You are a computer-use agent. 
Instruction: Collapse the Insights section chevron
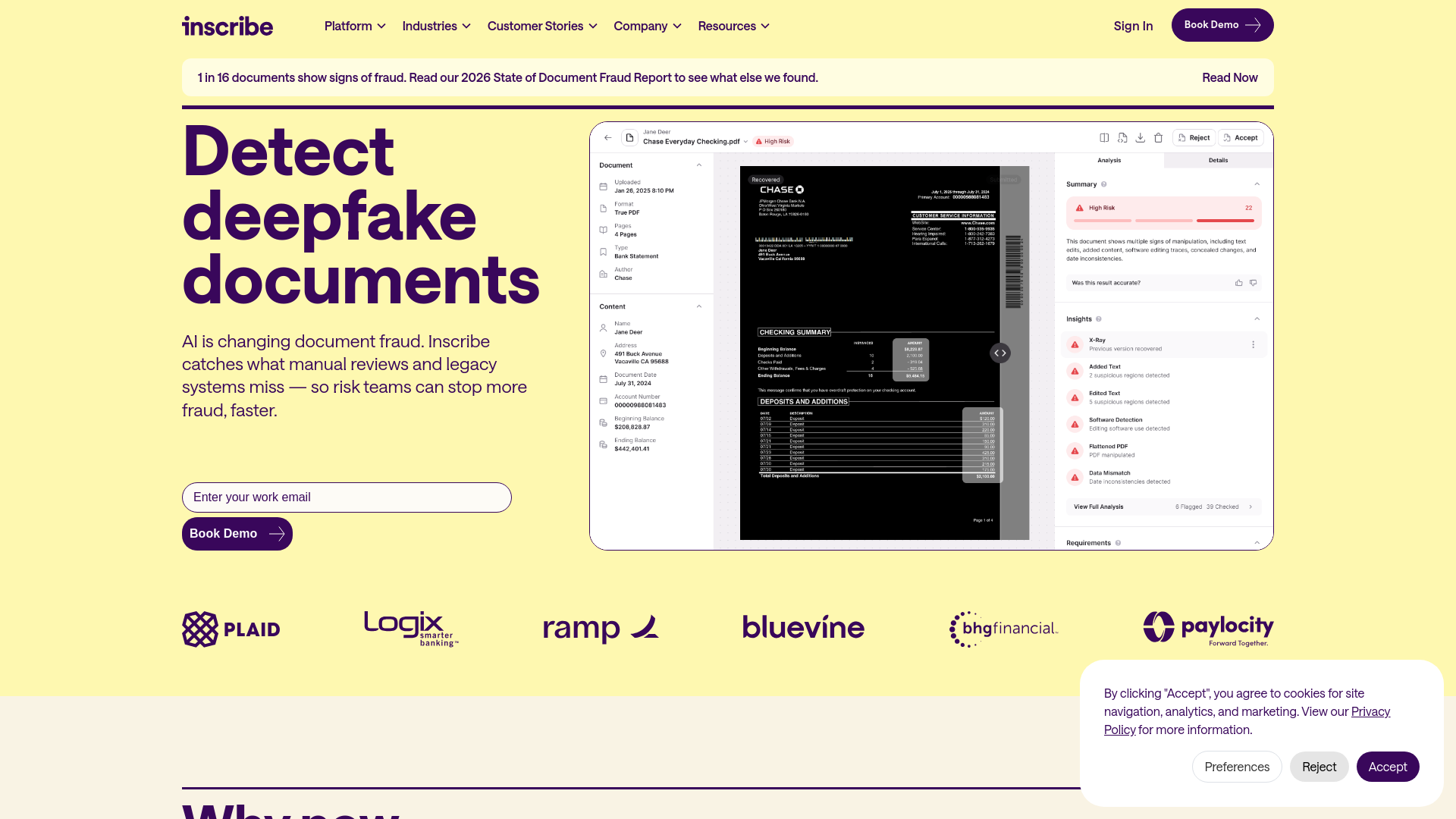coord(1257,319)
